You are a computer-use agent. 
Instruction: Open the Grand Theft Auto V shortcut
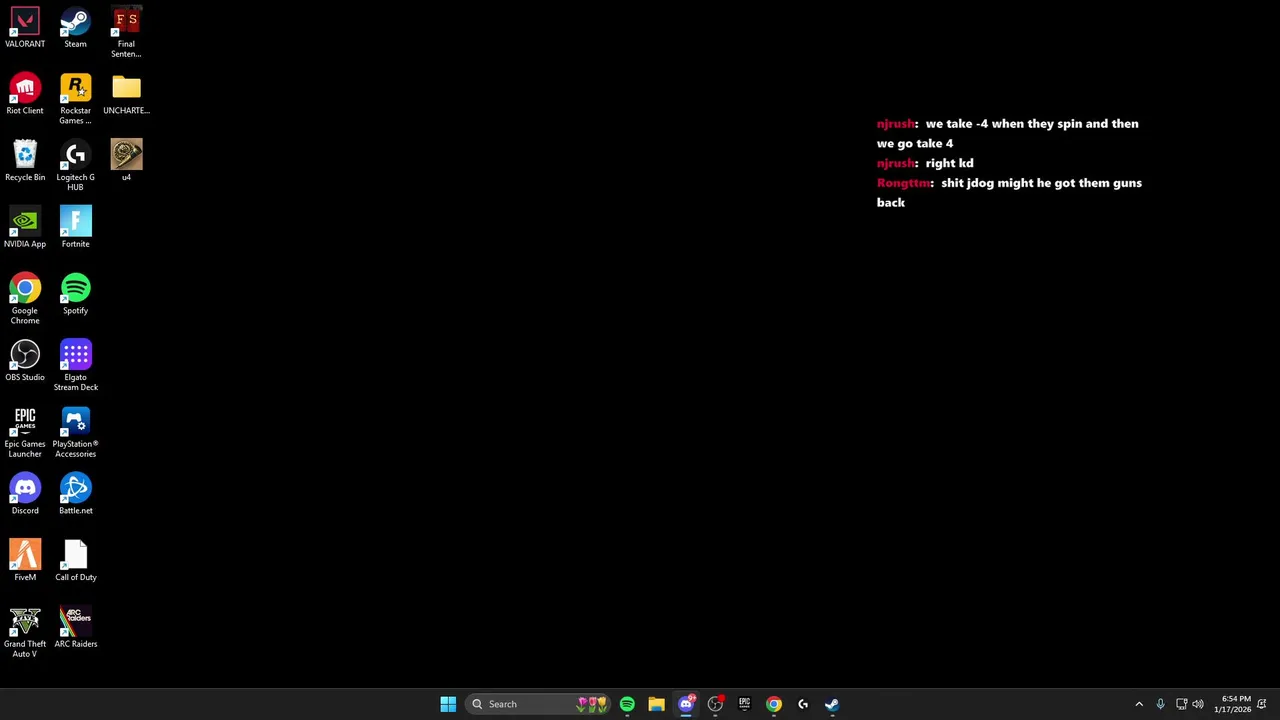coord(25,633)
